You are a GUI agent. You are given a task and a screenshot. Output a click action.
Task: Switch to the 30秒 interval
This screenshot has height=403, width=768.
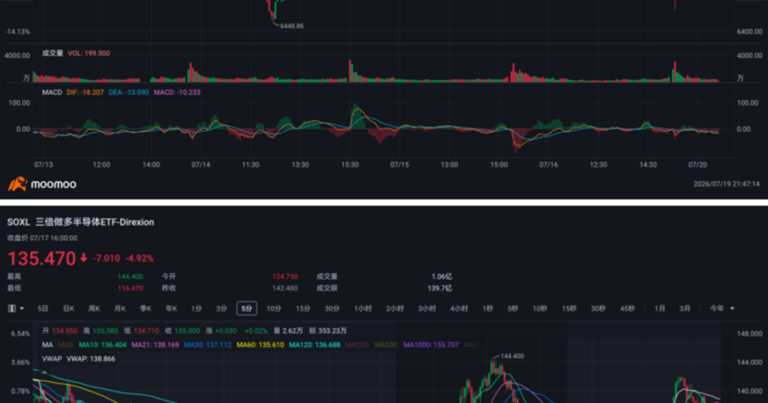pos(599,308)
